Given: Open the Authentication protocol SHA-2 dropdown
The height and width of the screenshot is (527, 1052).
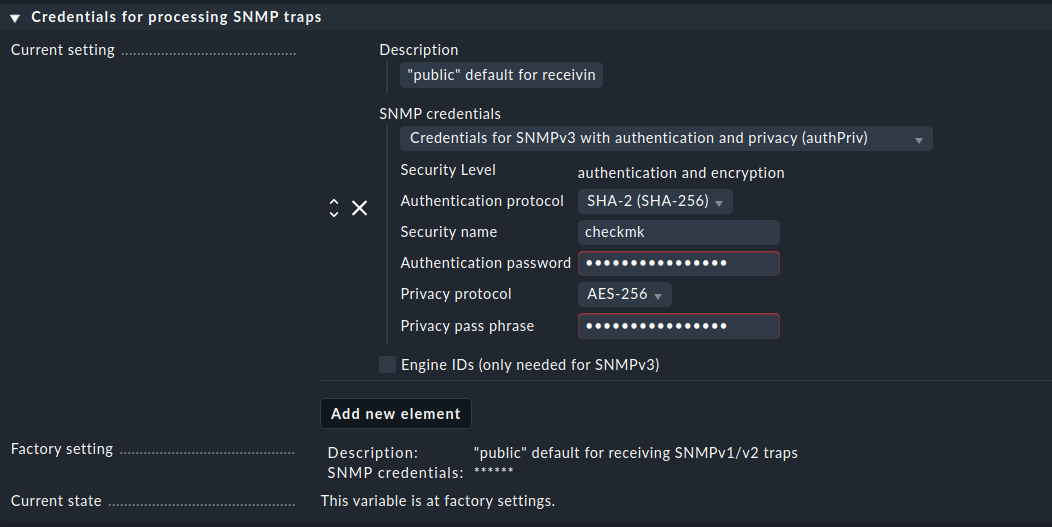Looking at the screenshot, I should click(655, 202).
